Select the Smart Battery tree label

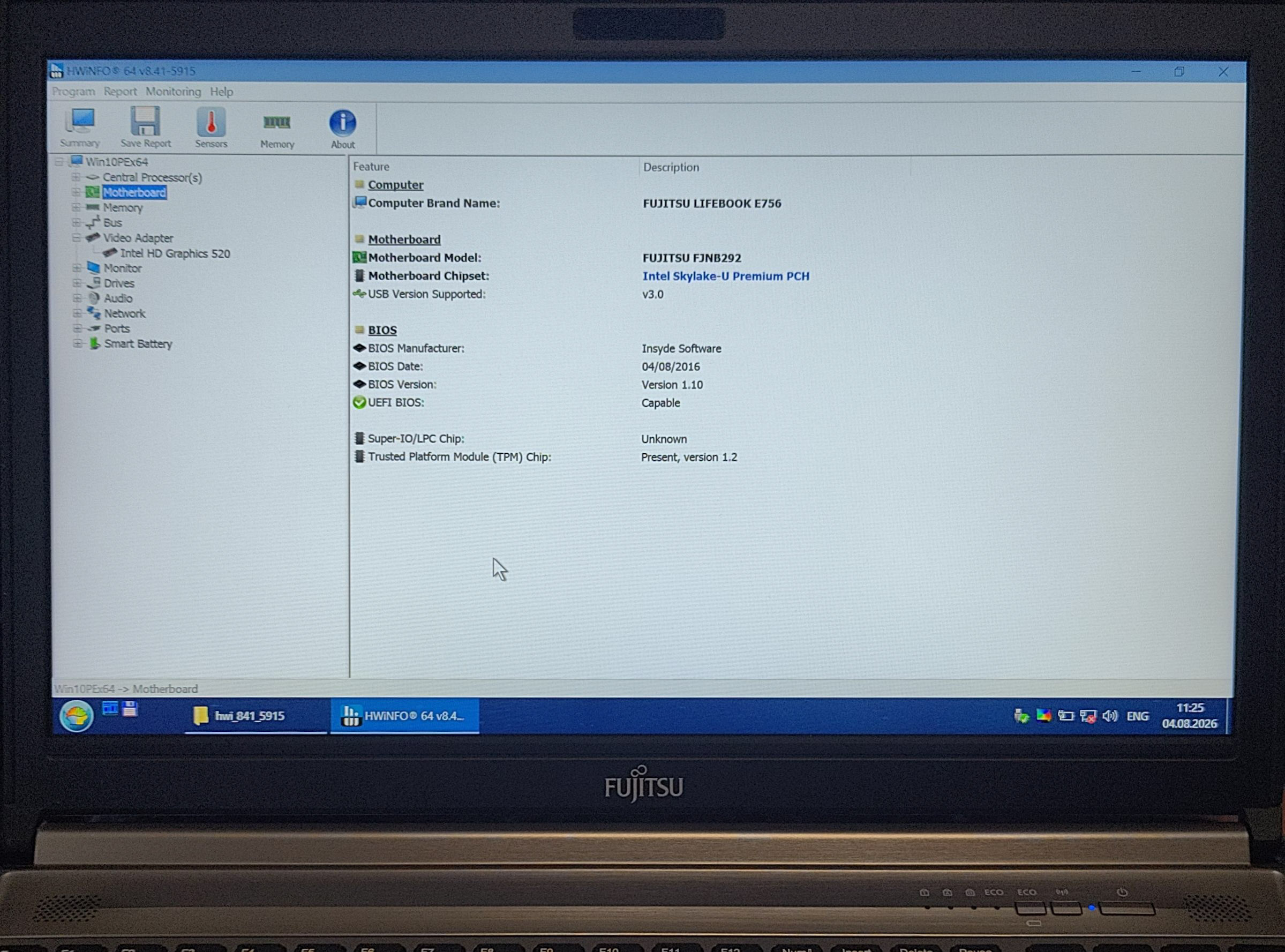pos(138,344)
